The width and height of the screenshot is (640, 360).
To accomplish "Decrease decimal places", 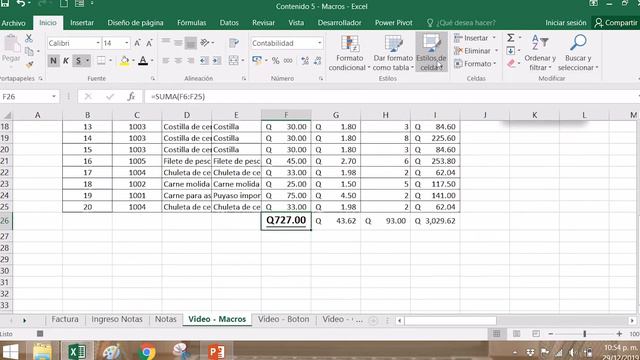I will [317, 61].
